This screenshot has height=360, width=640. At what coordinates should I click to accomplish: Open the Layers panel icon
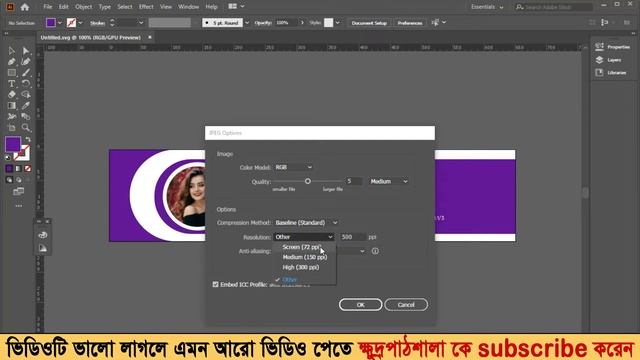click(599, 60)
